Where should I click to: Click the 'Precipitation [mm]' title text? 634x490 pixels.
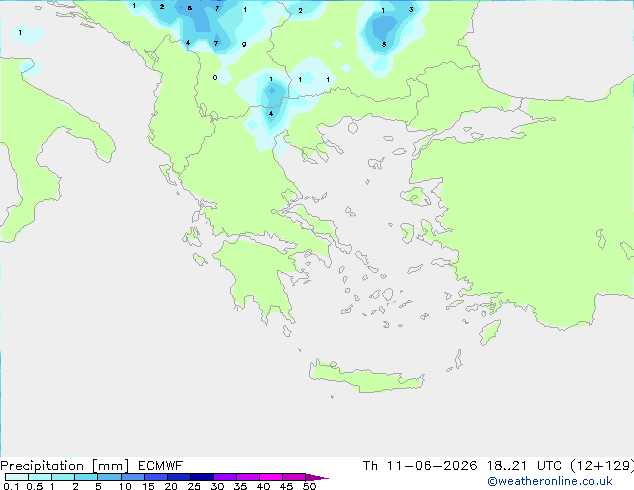point(64,466)
